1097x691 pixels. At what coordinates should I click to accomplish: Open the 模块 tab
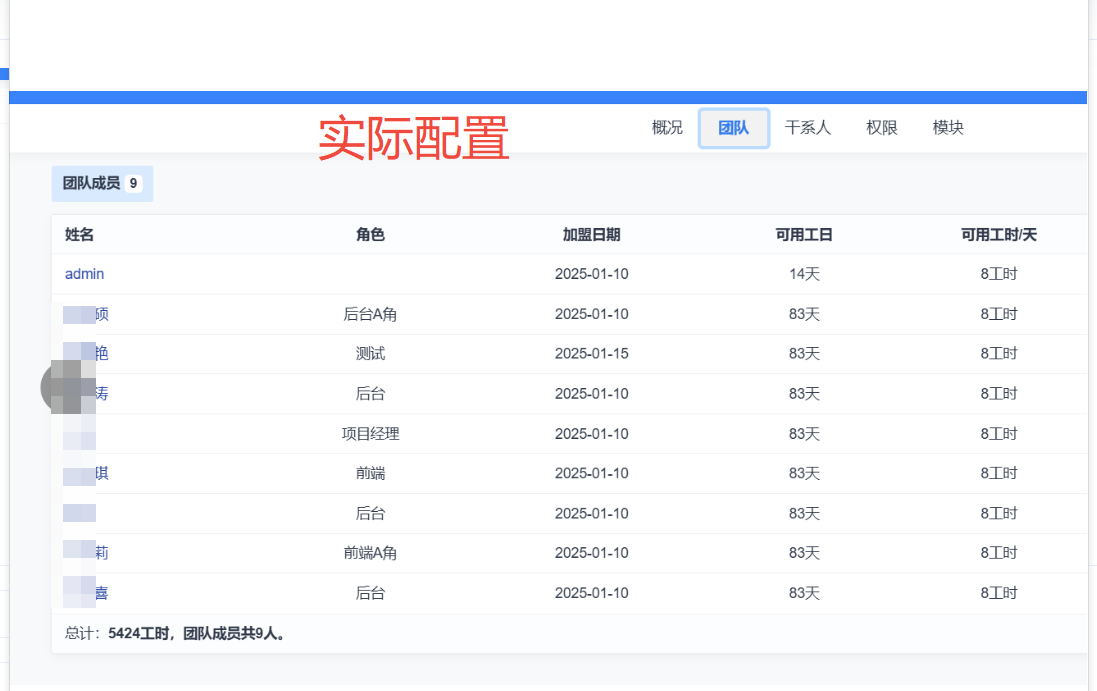click(948, 128)
